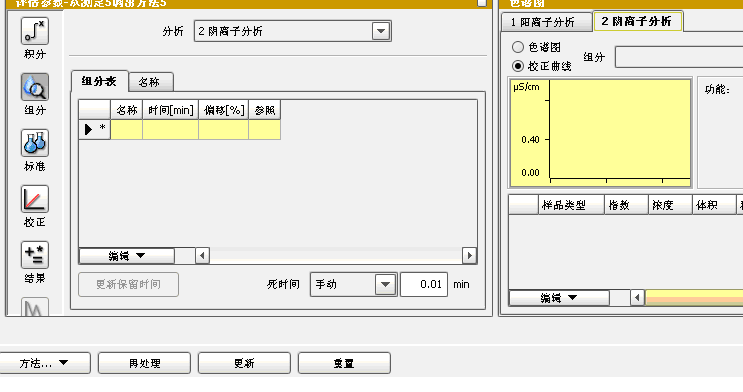Switch to the 2 阴离子分析 tab
The width and height of the screenshot is (743, 392).
637,21
